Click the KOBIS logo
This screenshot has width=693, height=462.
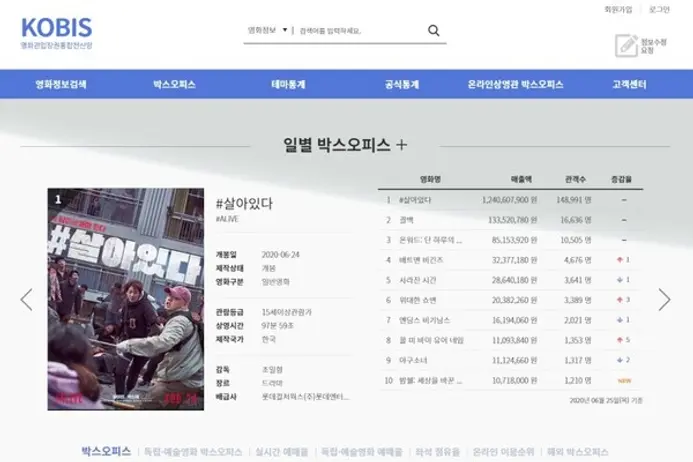tap(56, 31)
